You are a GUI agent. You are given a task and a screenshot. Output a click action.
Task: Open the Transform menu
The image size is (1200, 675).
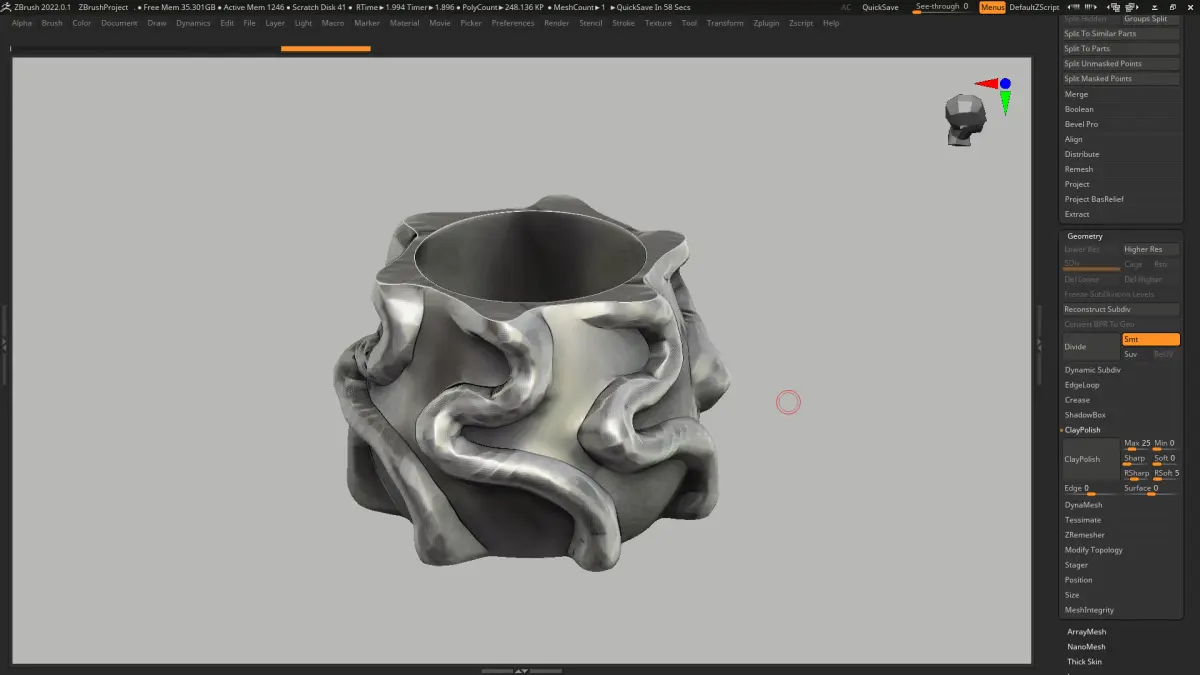pos(725,23)
